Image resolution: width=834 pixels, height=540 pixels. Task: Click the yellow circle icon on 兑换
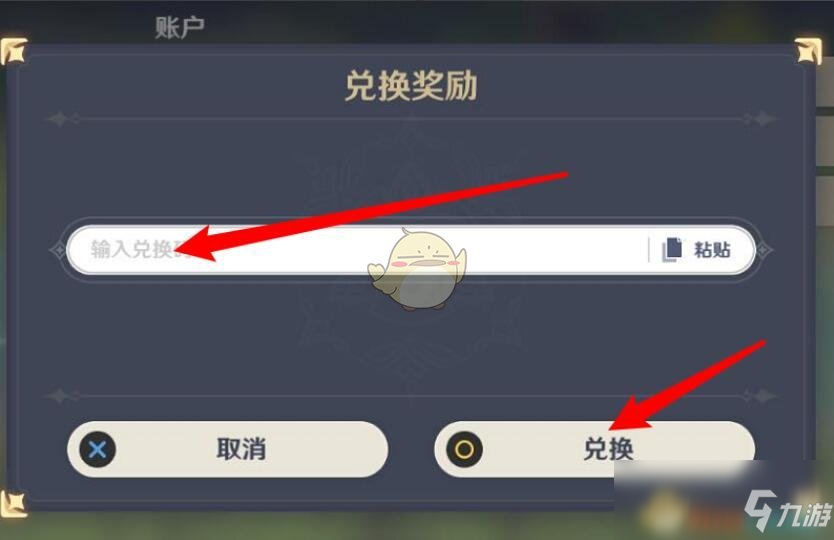tap(464, 450)
